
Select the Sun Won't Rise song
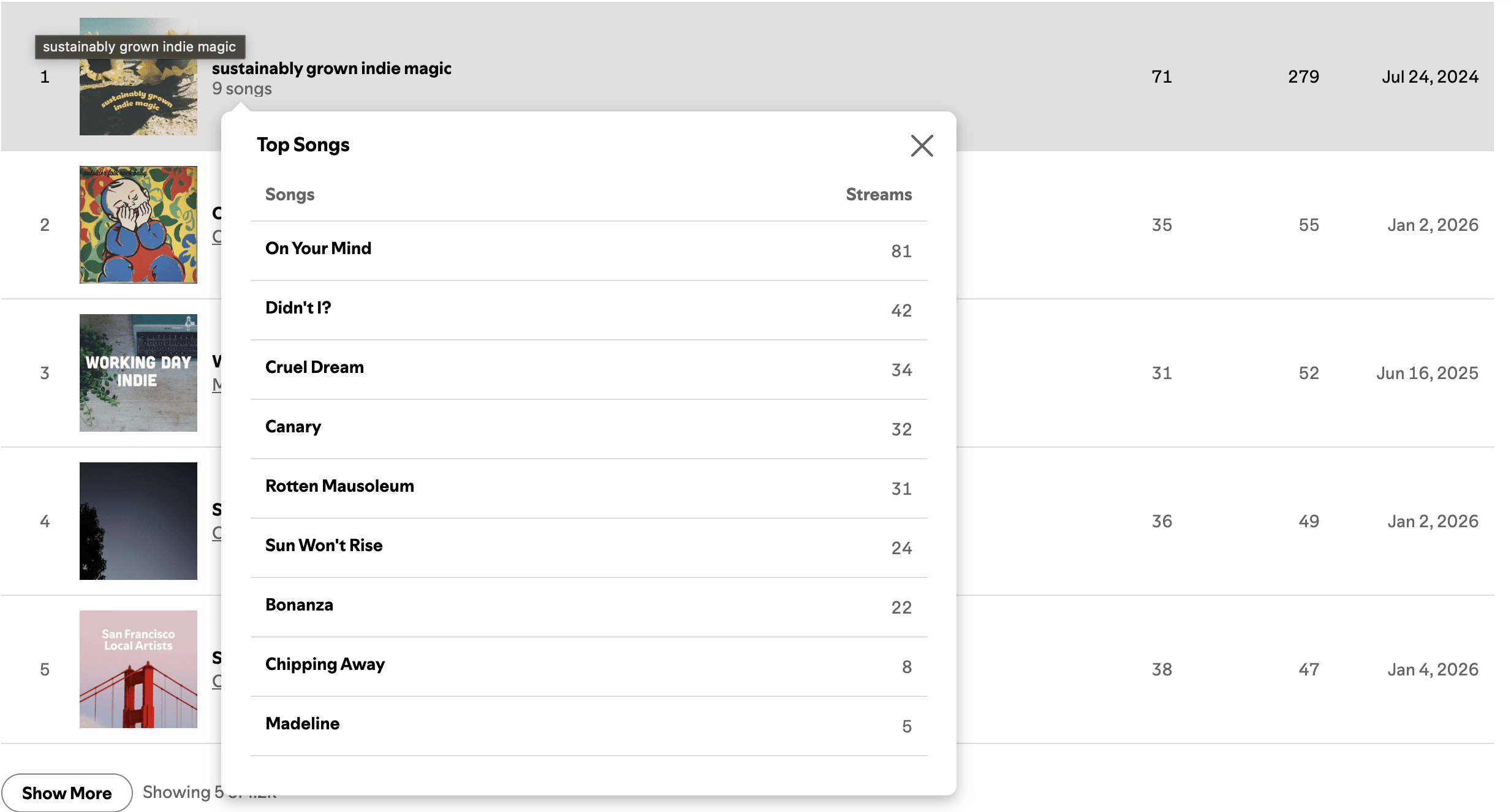(324, 546)
